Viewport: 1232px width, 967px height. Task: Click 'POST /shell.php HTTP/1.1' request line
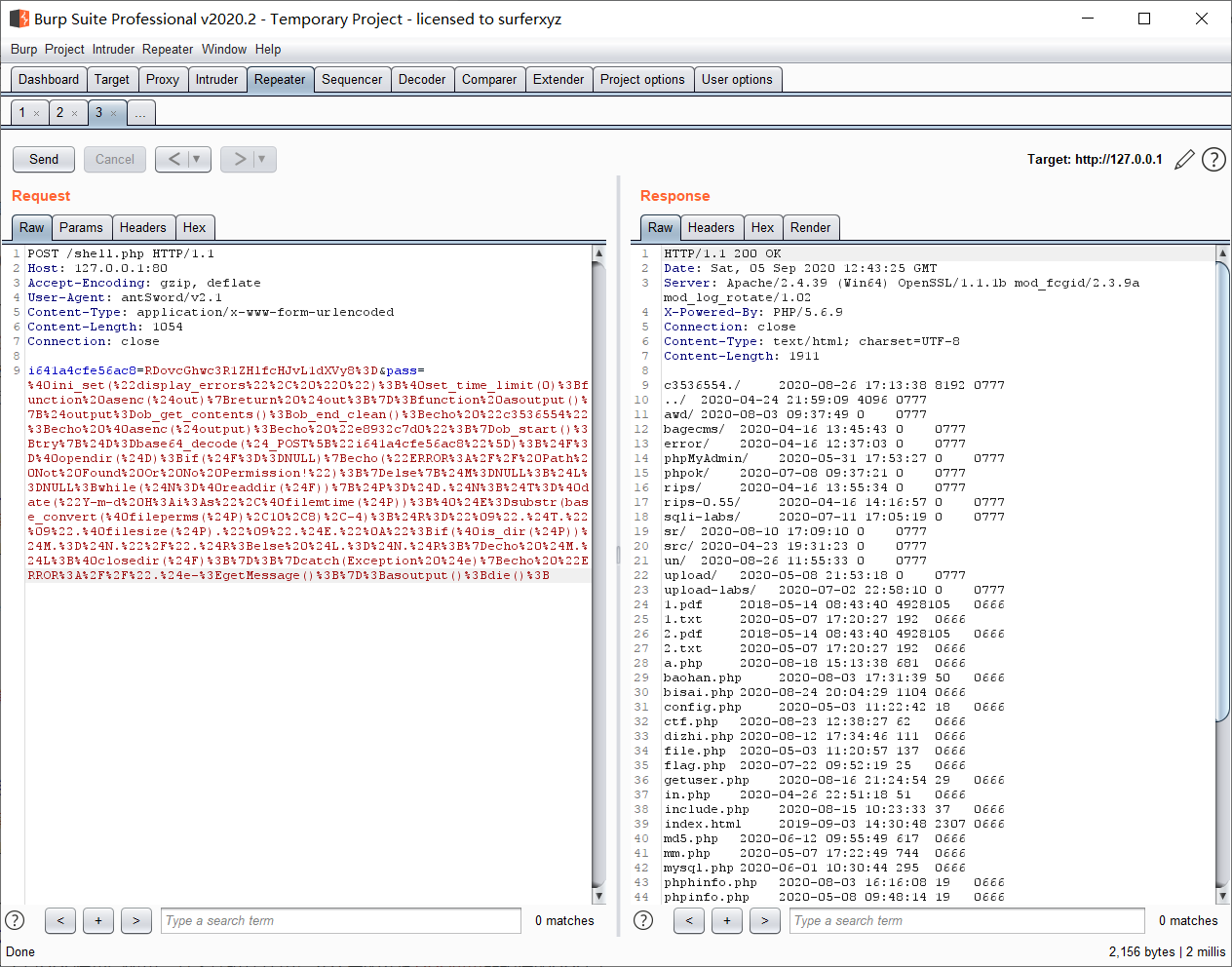[x=121, y=253]
